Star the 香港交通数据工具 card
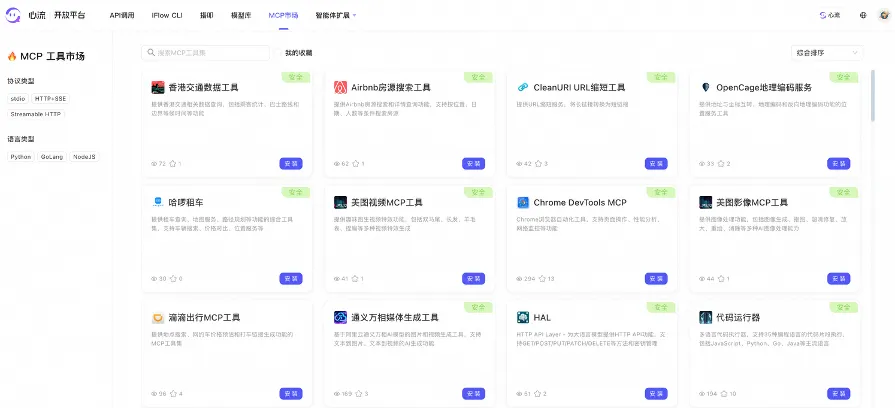Viewport: 896px width, 408px height. pos(173,164)
